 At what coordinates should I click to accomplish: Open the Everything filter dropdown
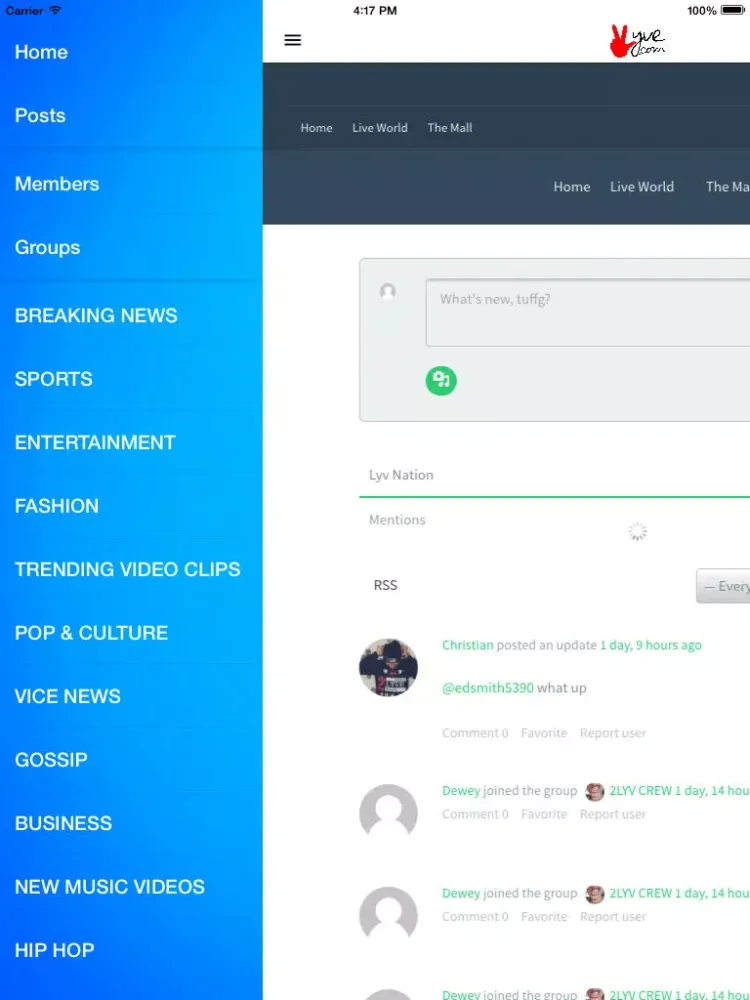(724, 586)
